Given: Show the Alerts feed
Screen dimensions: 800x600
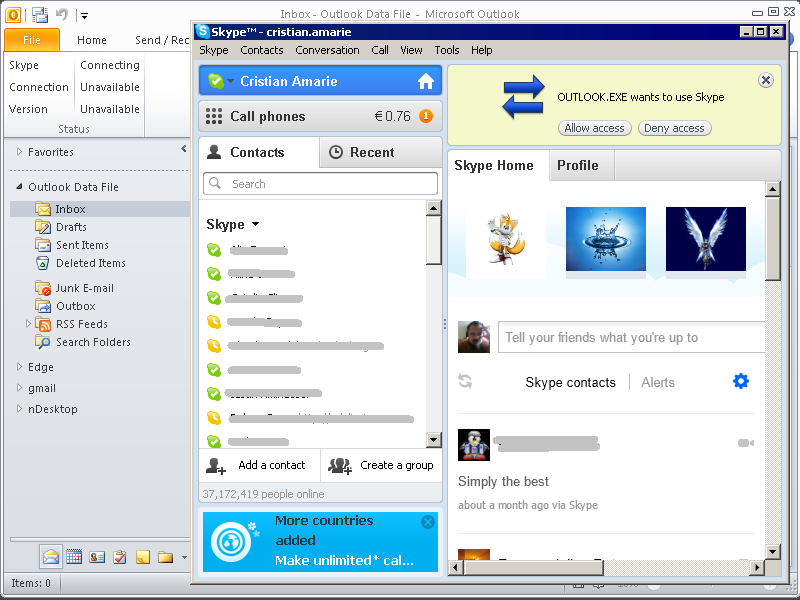Looking at the screenshot, I should tap(658, 382).
